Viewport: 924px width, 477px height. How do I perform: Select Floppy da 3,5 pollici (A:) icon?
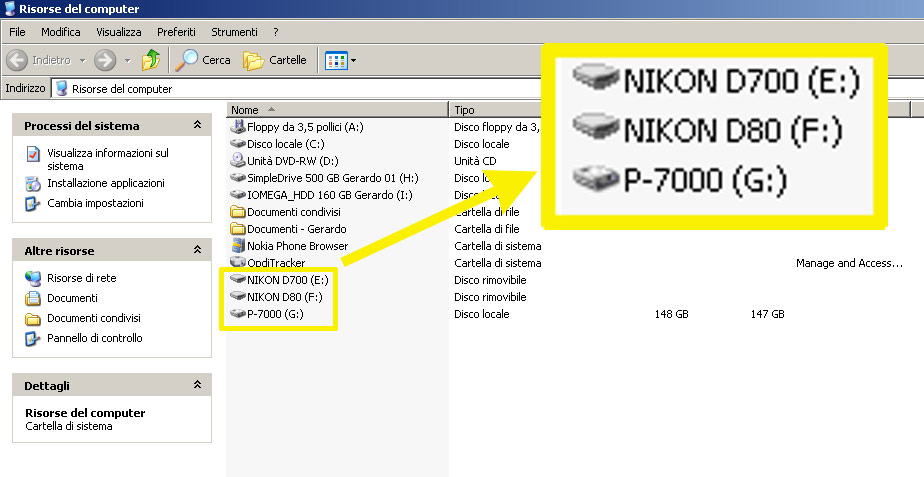[237, 126]
